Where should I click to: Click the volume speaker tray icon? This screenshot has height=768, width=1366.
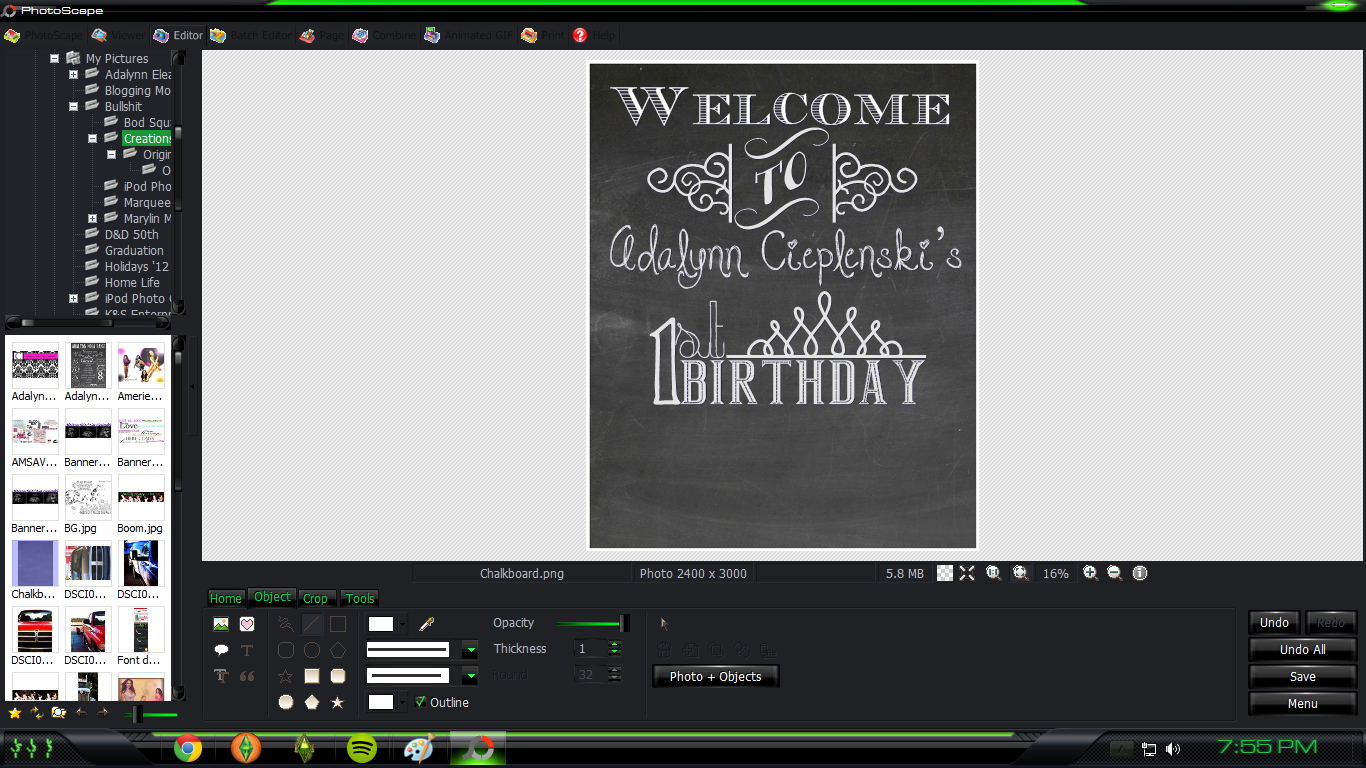(x=1172, y=748)
